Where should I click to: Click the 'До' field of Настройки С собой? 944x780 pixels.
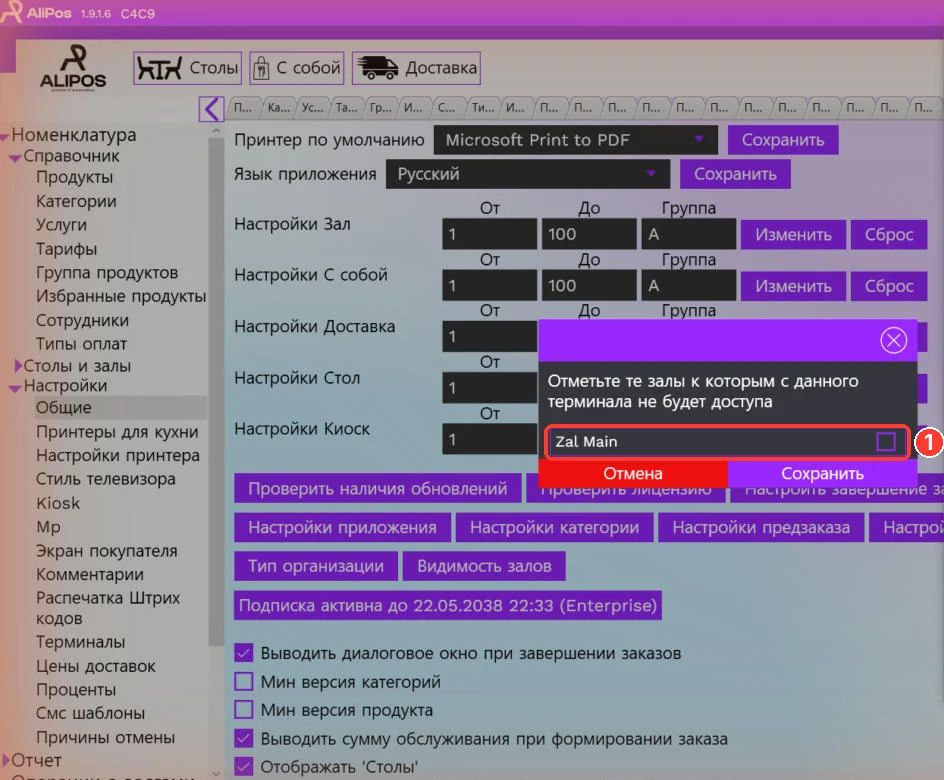pos(589,286)
